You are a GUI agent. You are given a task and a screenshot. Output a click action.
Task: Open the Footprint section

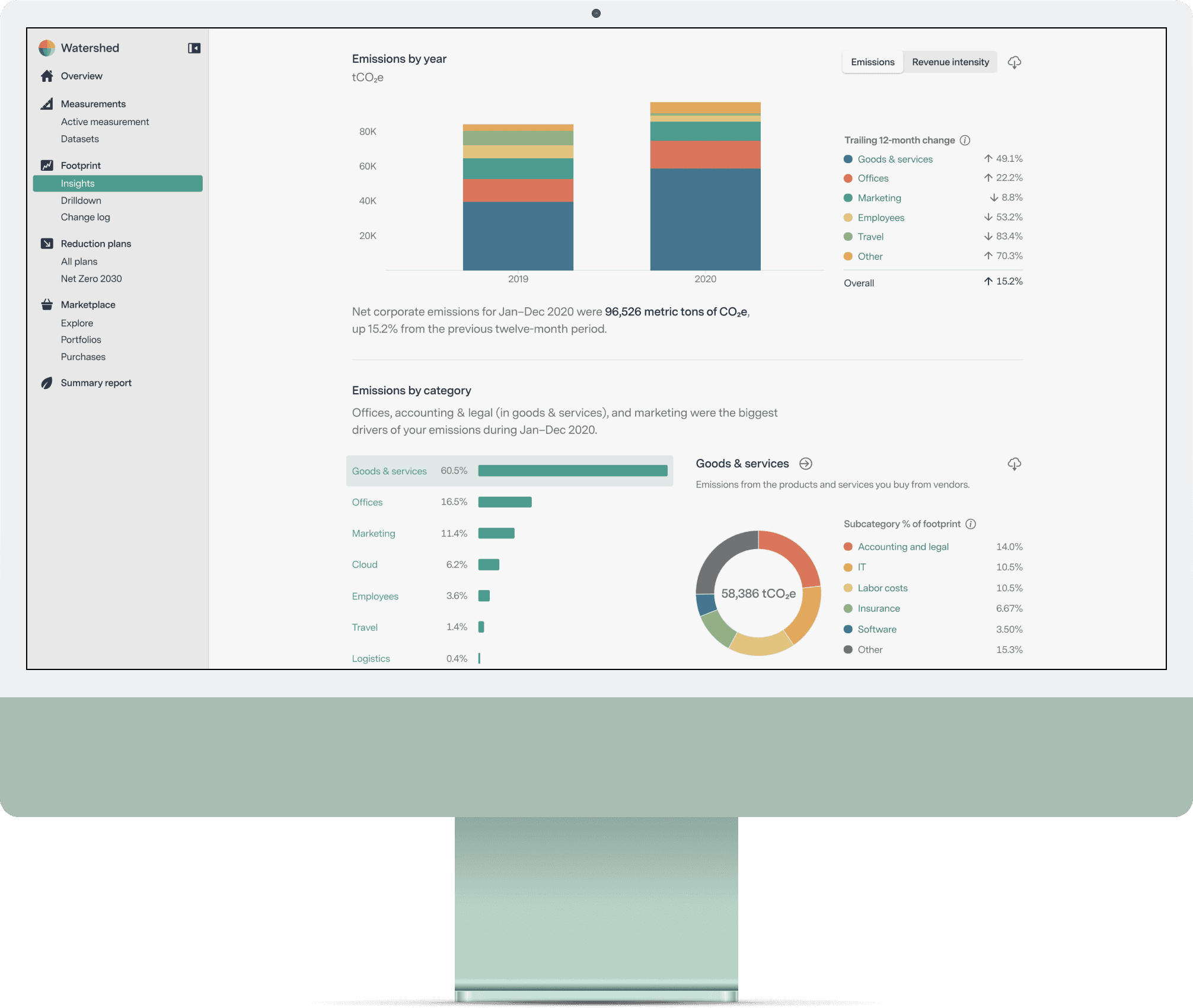coord(81,165)
